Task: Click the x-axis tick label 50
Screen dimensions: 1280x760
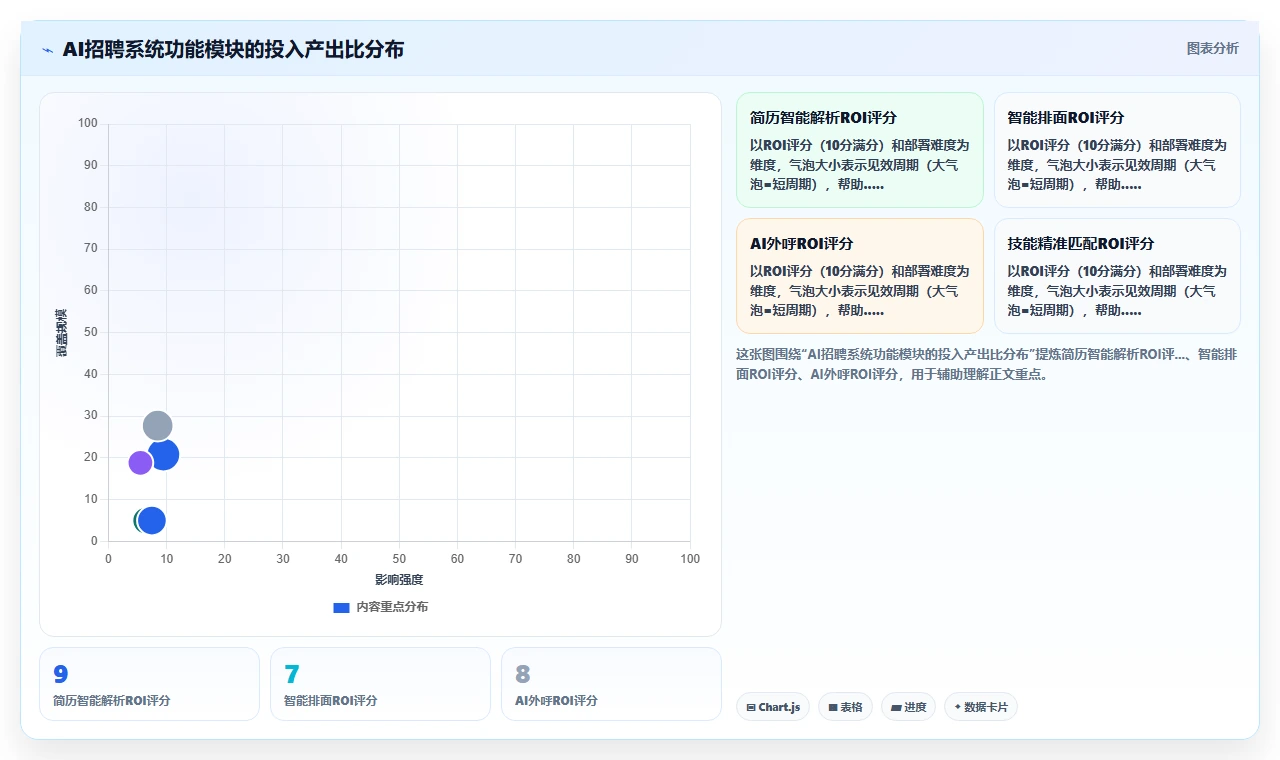Action: pos(399,559)
